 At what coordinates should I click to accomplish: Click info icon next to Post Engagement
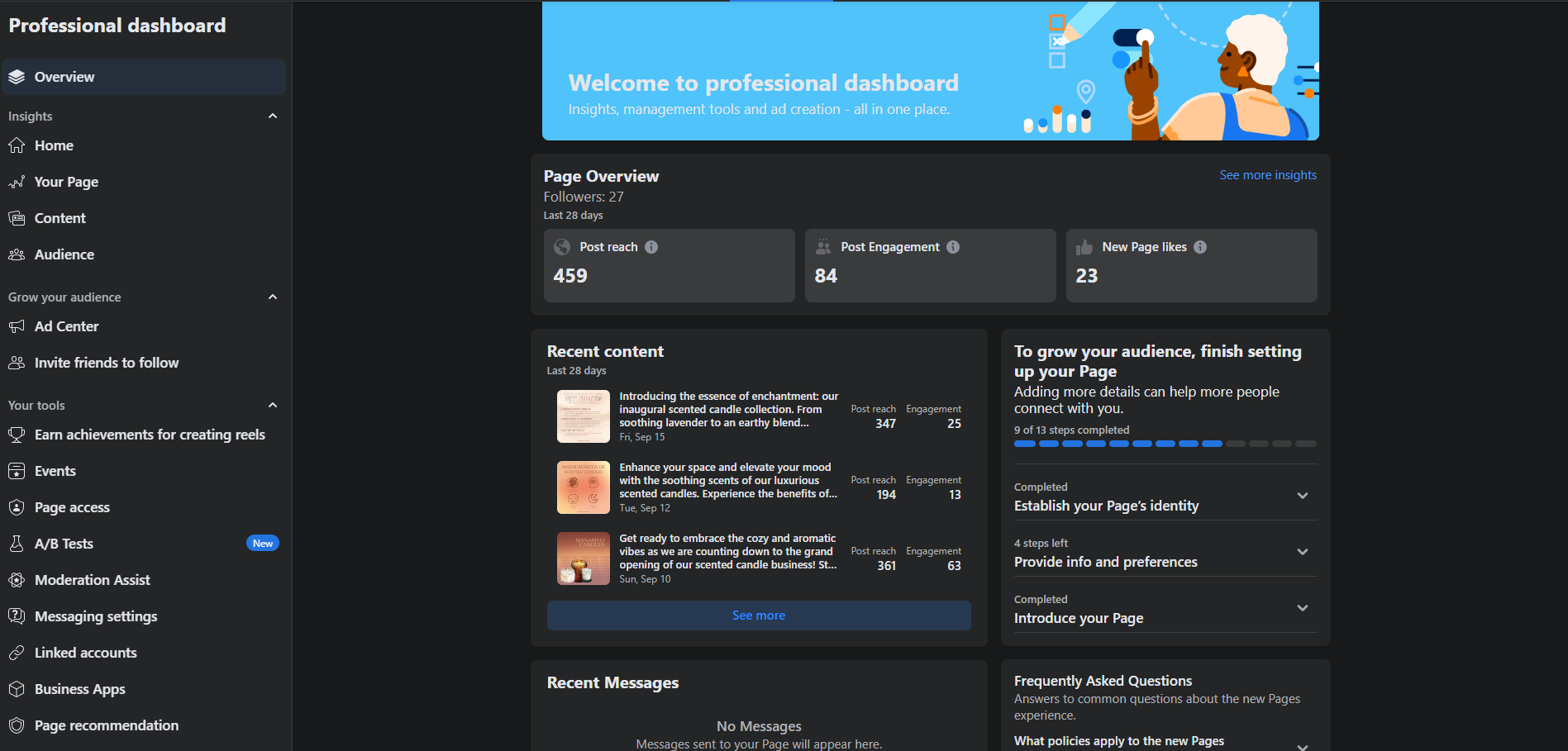pos(953,247)
